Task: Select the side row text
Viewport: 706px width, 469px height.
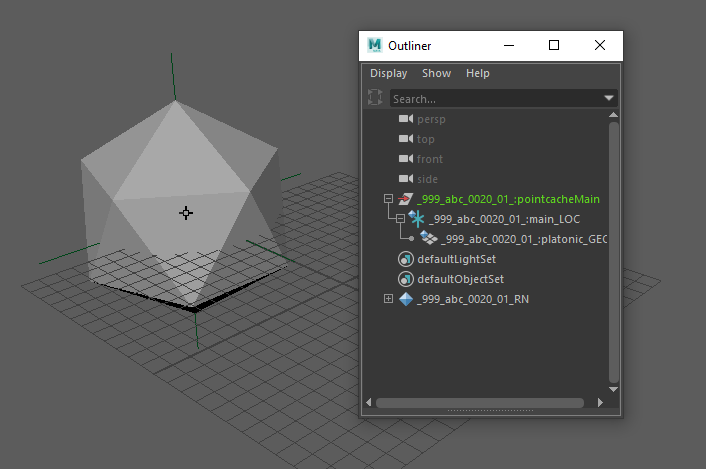Action: [x=427, y=179]
